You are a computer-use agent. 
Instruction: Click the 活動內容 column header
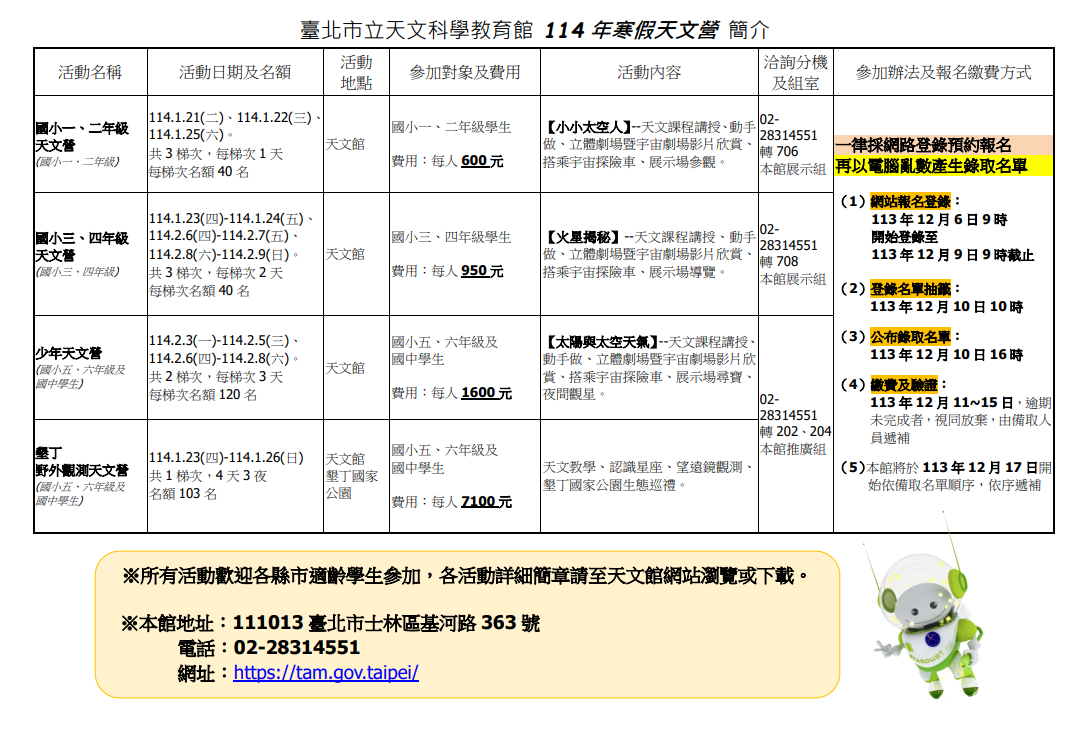tap(649, 72)
